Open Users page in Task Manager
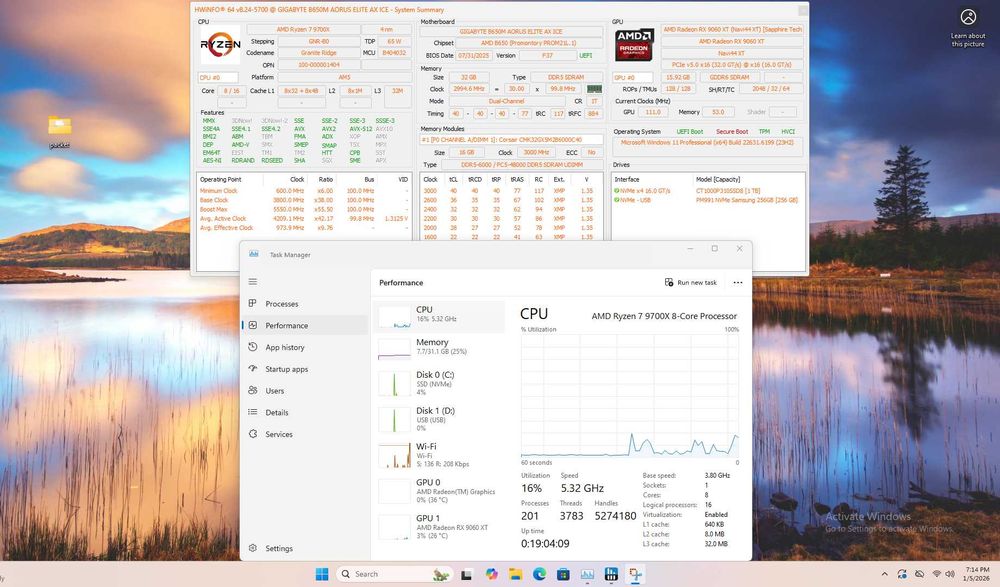 pyautogui.click(x=305, y=390)
